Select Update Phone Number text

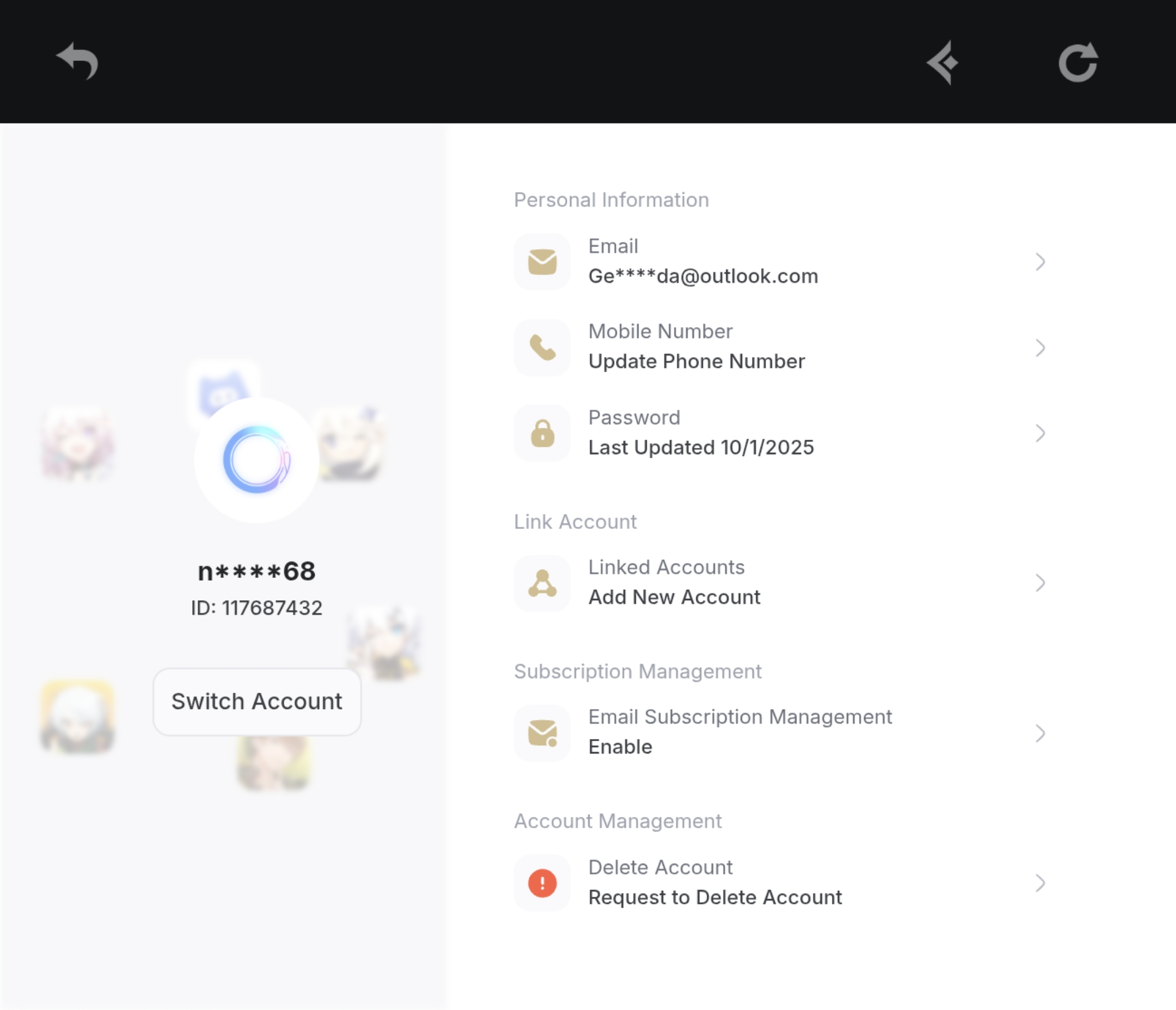[696, 361]
